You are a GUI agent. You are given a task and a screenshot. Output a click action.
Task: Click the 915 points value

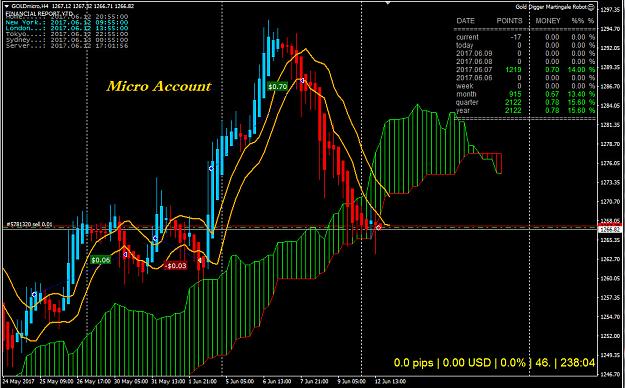(515, 94)
